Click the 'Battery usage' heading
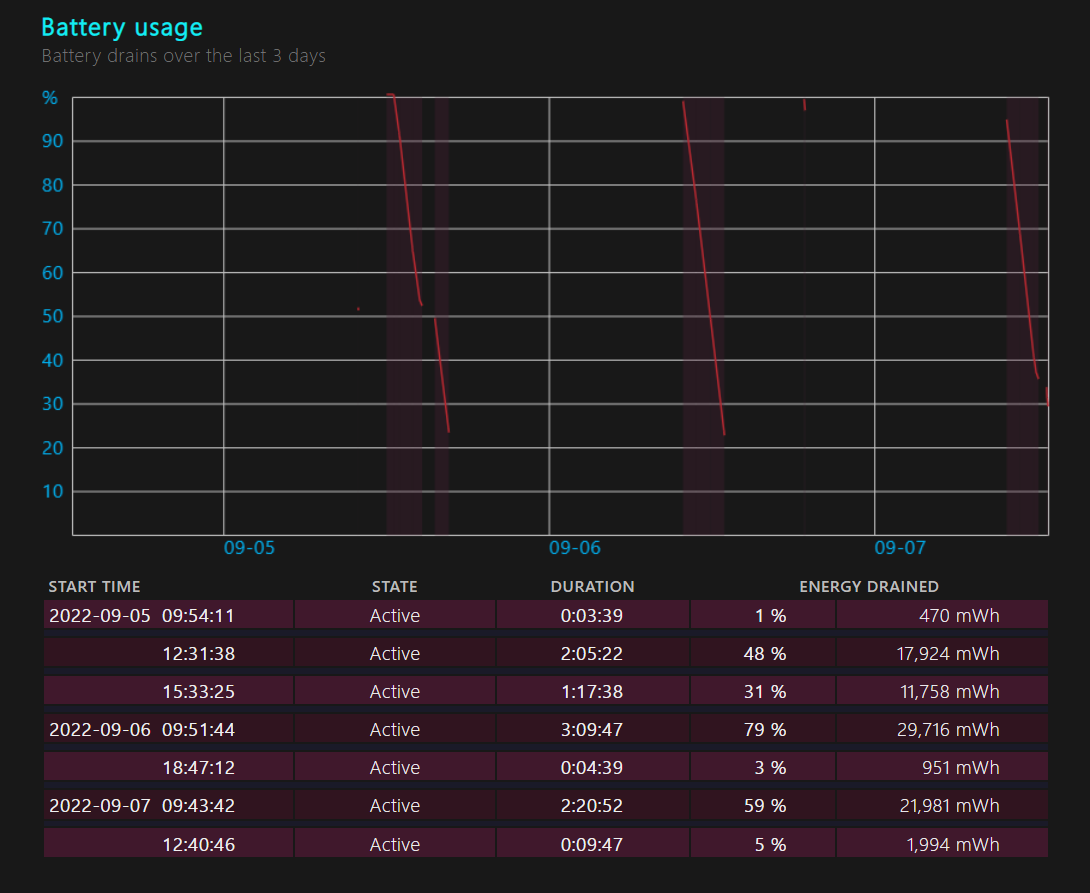 pos(122,27)
